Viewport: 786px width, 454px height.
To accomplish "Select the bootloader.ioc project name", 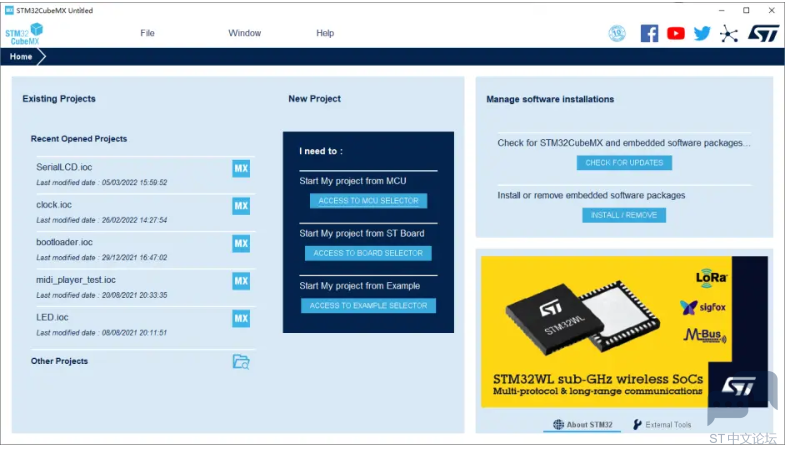I will coord(65,242).
